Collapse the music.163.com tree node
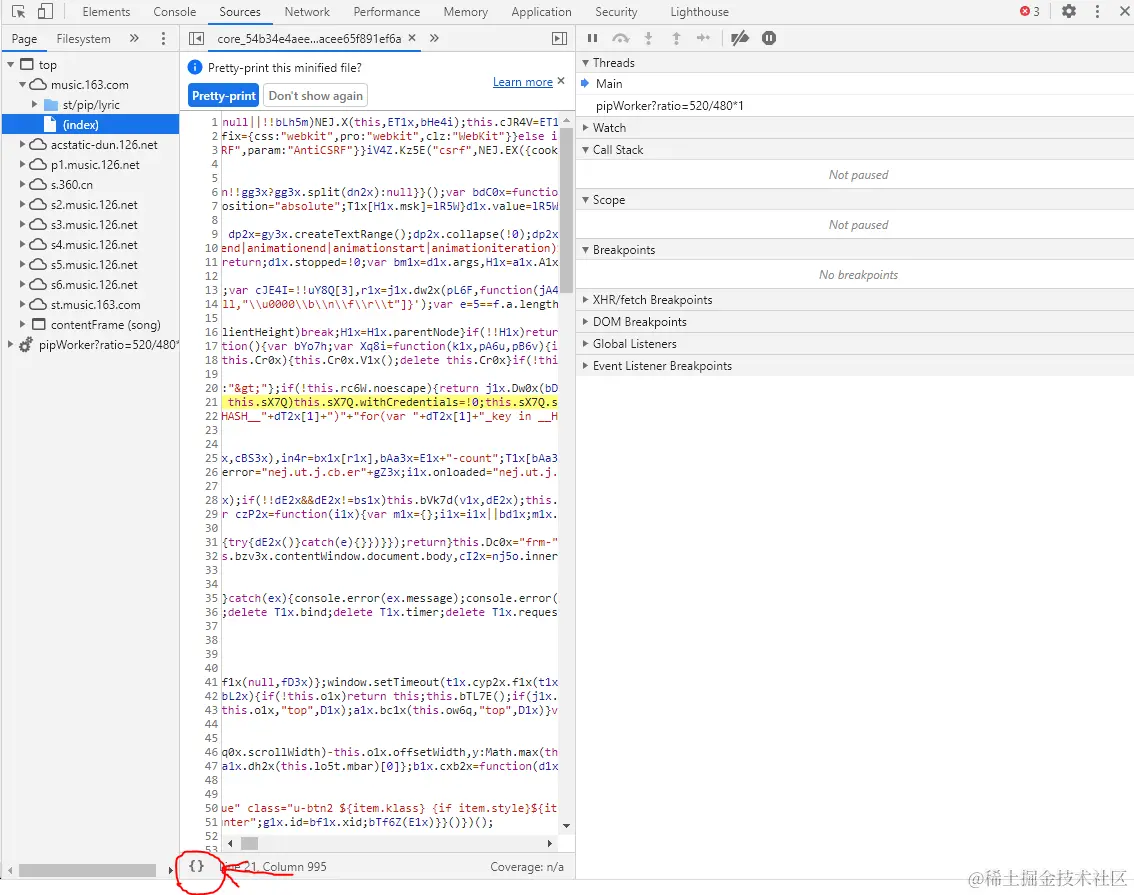This screenshot has width=1134, height=895. tap(22, 85)
